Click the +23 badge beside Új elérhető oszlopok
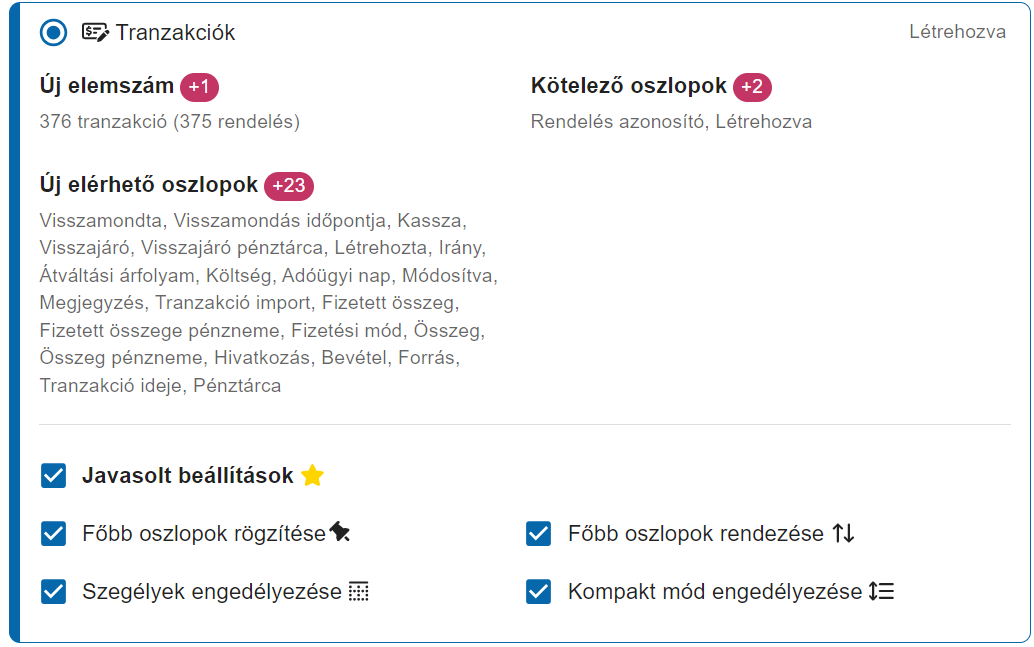Image resolution: width=1034 pixels, height=647 pixels. (289, 185)
